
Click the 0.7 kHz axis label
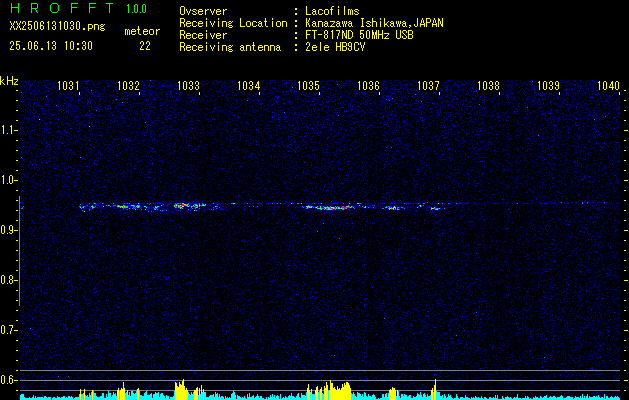[x=8, y=330]
